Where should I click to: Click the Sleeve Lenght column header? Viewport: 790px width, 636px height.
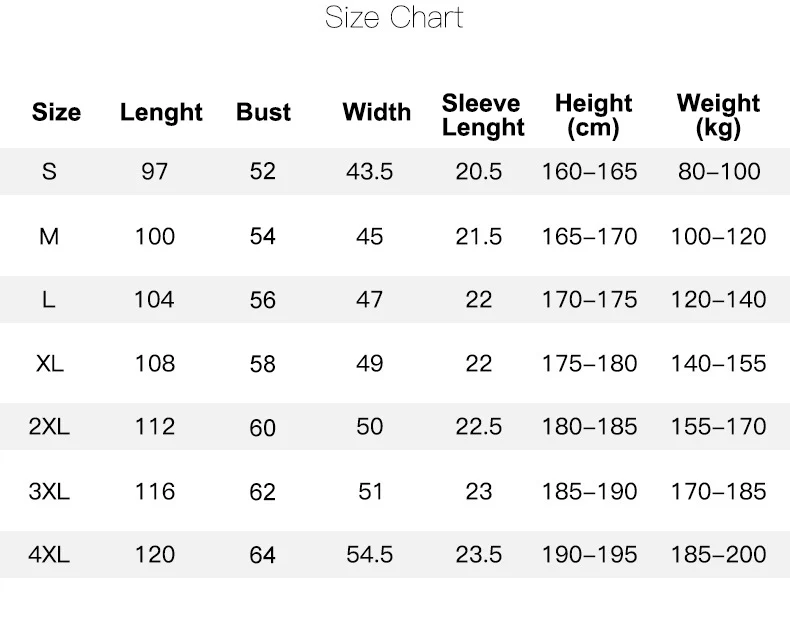pos(482,115)
